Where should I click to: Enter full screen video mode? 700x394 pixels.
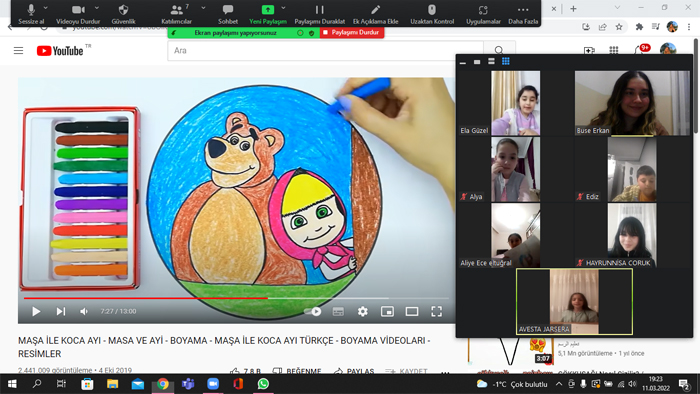coord(436,311)
